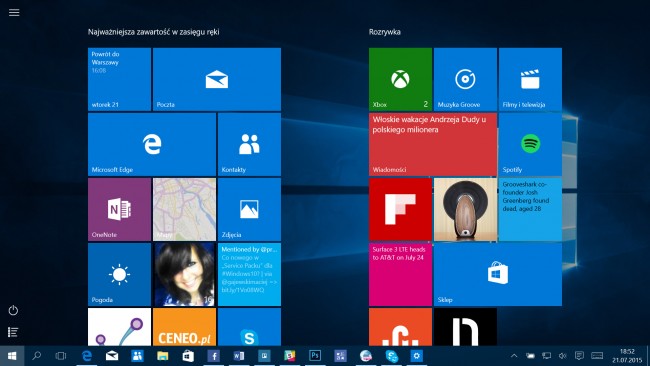Open the network icon in the system tray

point(547,356)
